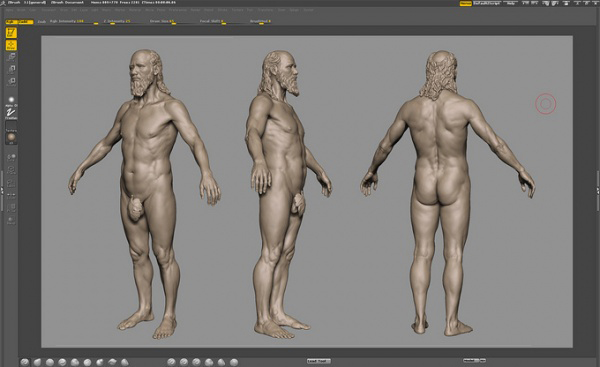Click the Menus button in title bar
Image resolution: width=600 pixels, height=367 pixels.
[x=466, y=3]
